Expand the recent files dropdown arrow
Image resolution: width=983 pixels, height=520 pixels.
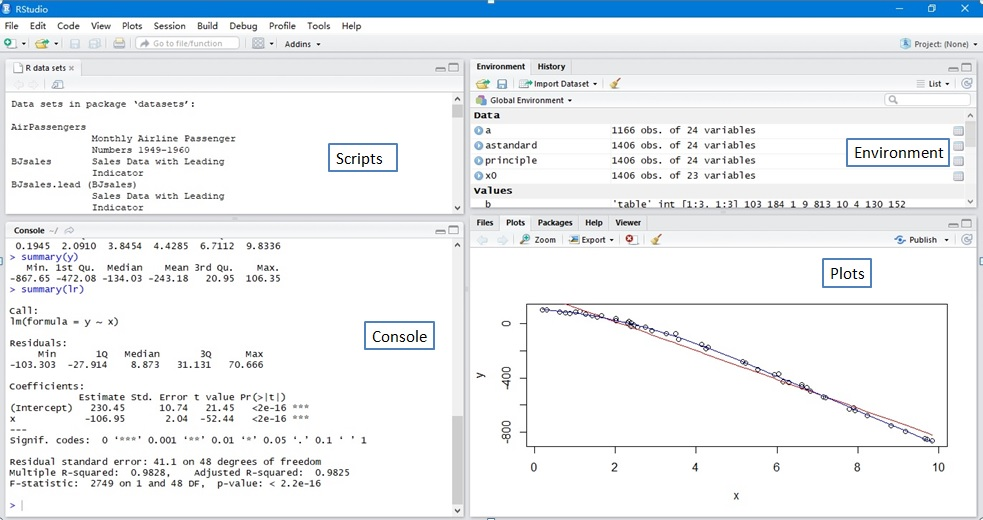click(x=56, y=44)
